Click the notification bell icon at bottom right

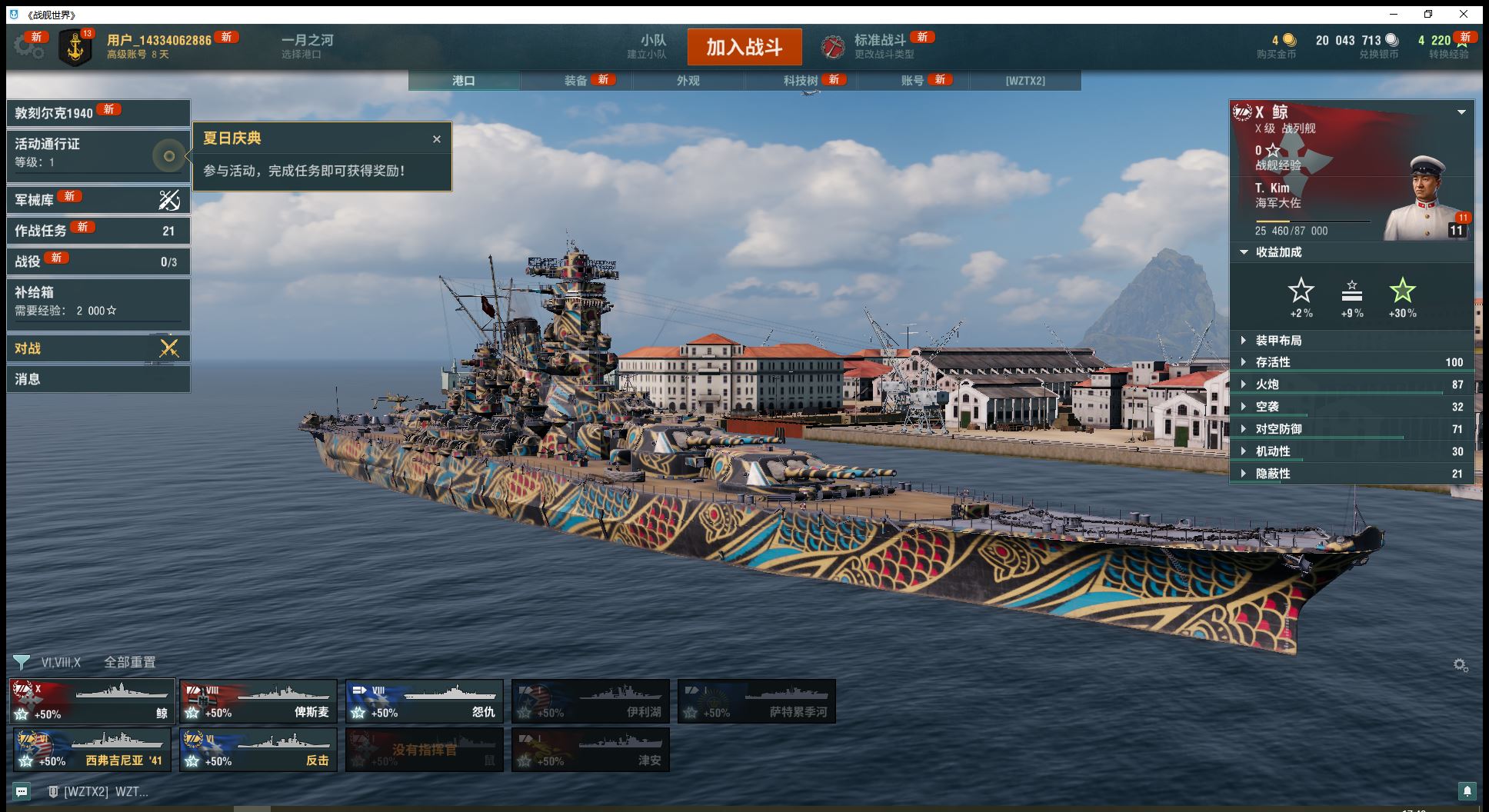point(1467,791)
